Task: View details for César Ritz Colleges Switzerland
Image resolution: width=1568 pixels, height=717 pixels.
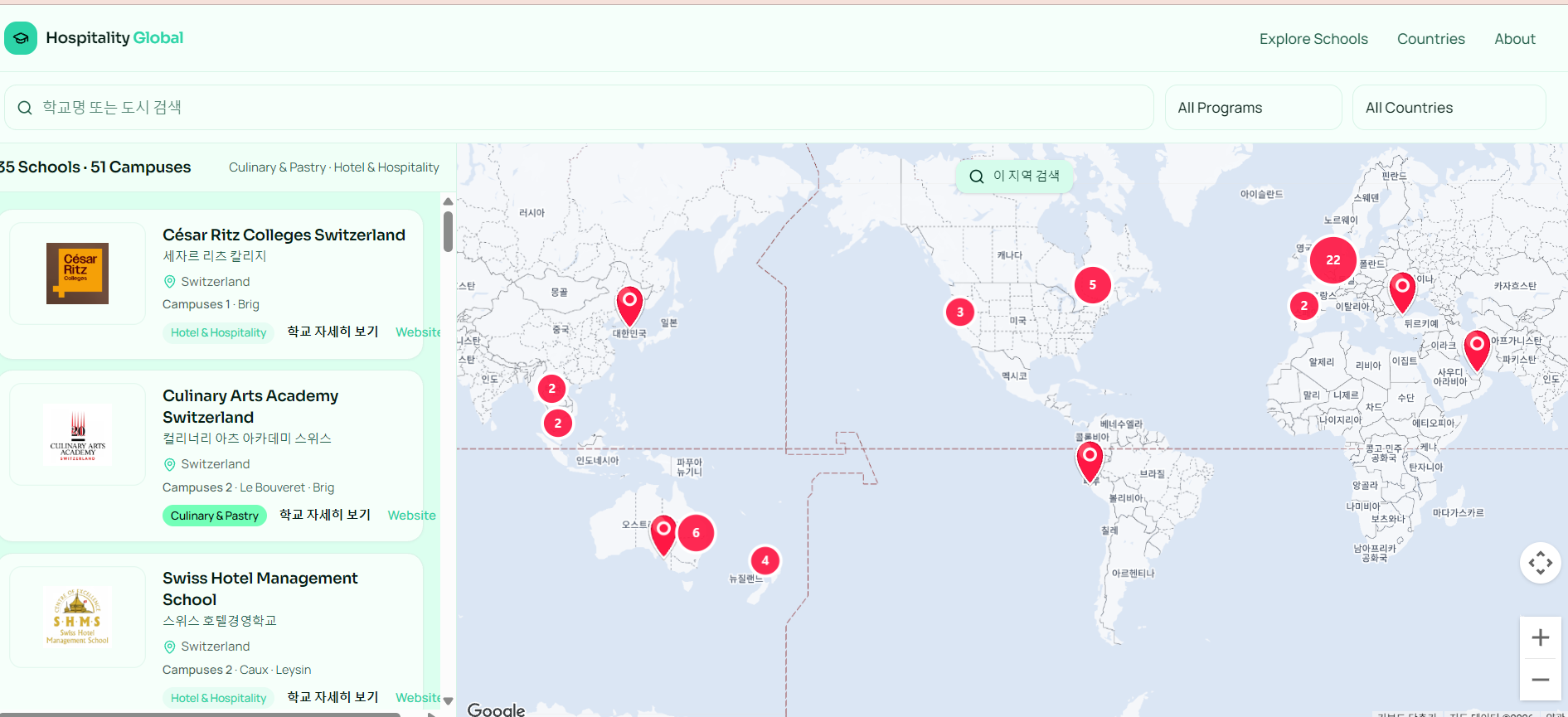Action: pos(333,332)
